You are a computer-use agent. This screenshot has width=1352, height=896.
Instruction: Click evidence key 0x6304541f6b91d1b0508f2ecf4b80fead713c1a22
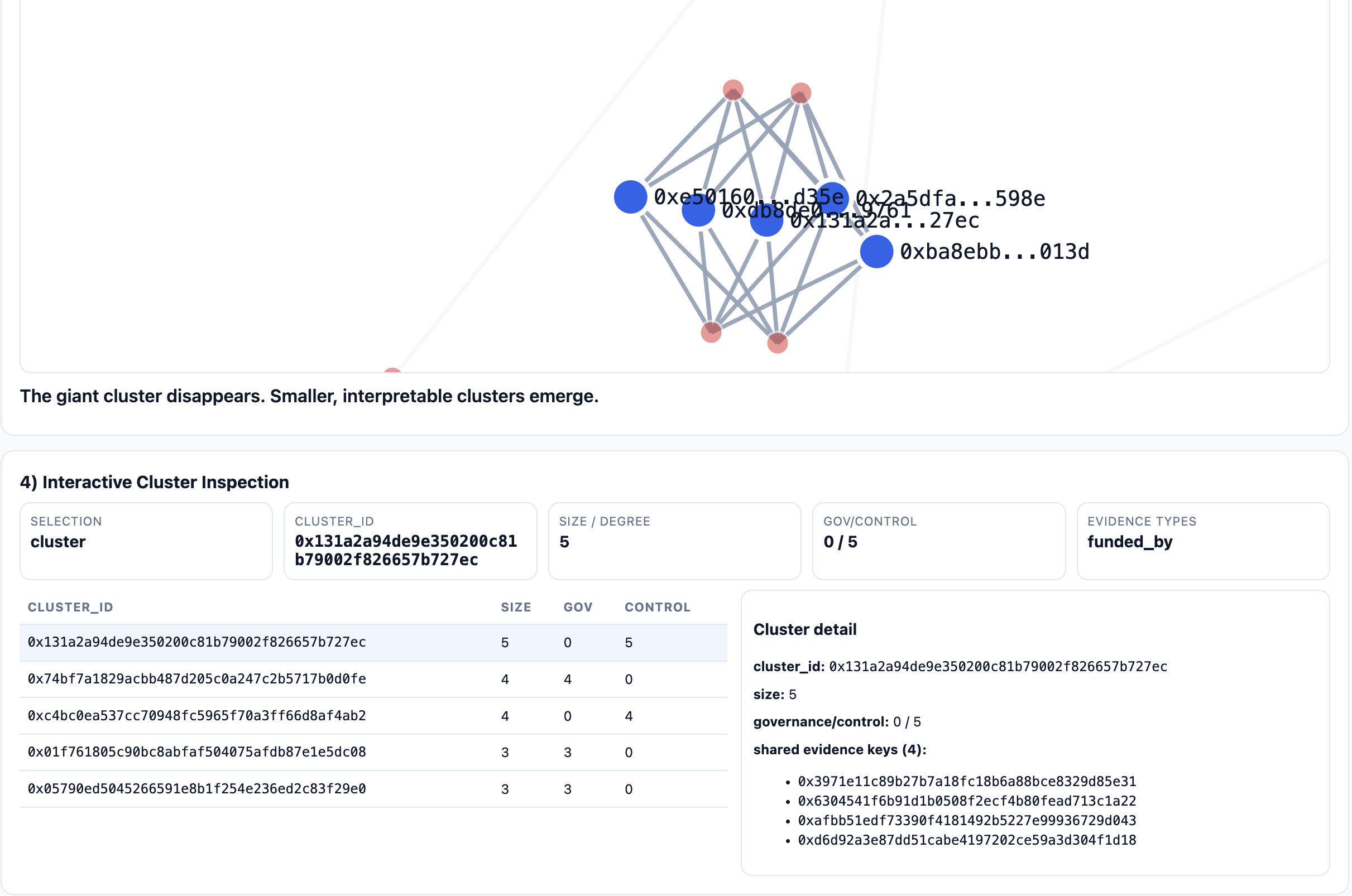[x=967, y=801]
